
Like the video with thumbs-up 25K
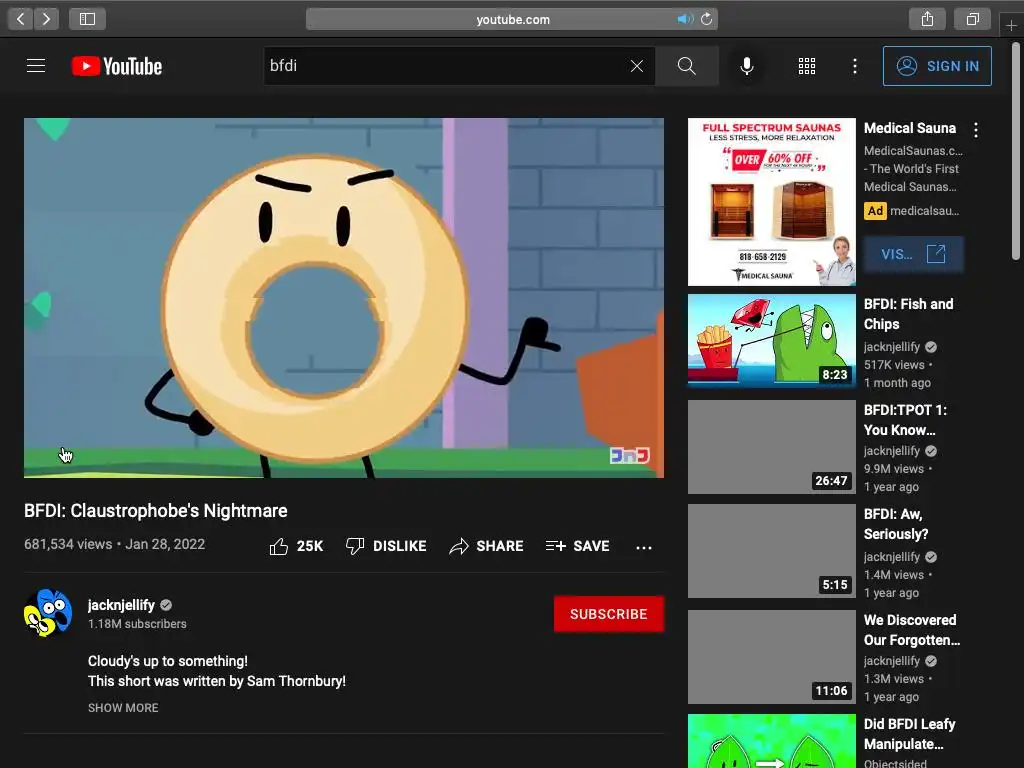click(296, 546)
